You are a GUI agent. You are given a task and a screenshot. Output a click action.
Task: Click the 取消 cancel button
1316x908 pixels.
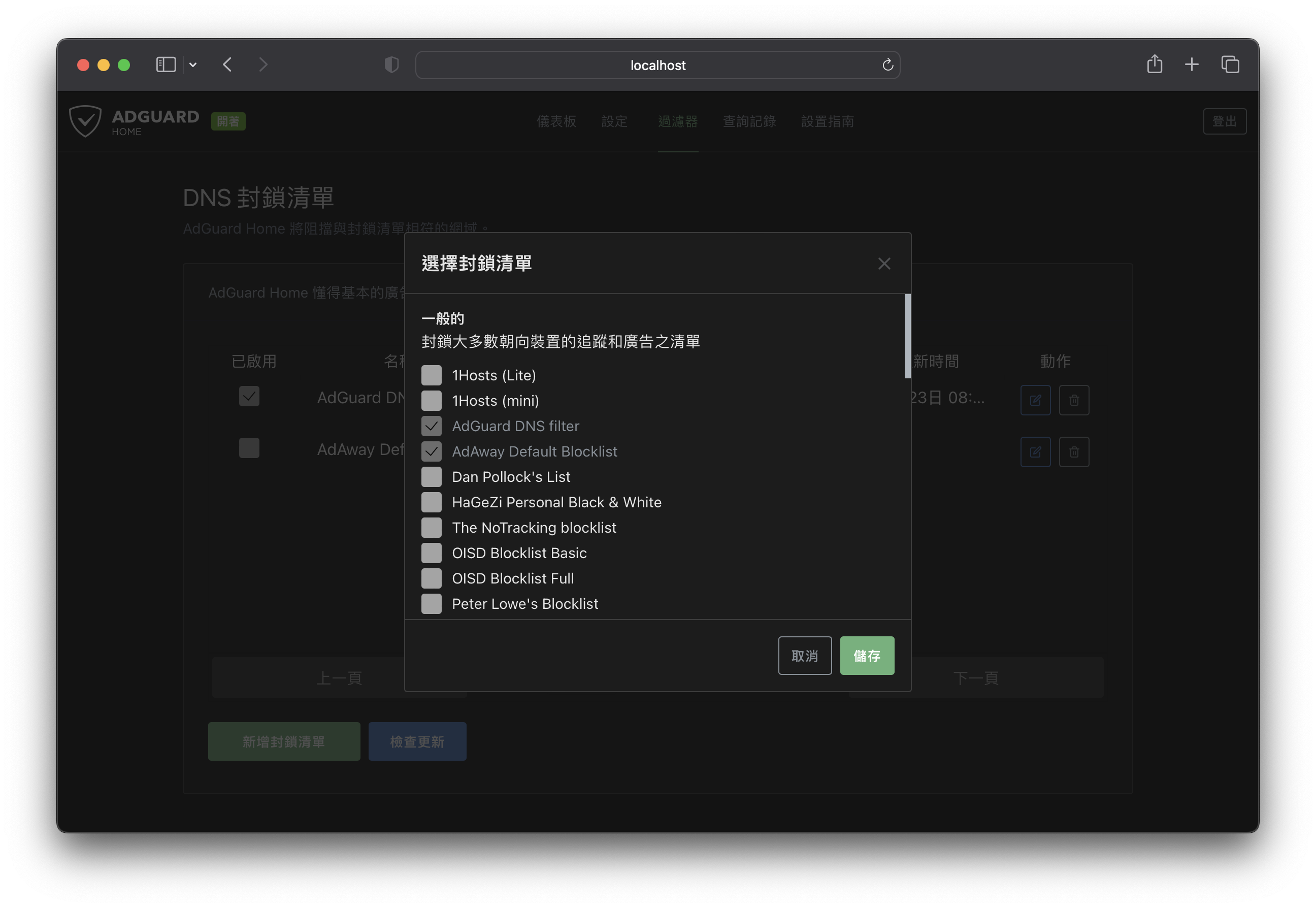tap(804, 656)
